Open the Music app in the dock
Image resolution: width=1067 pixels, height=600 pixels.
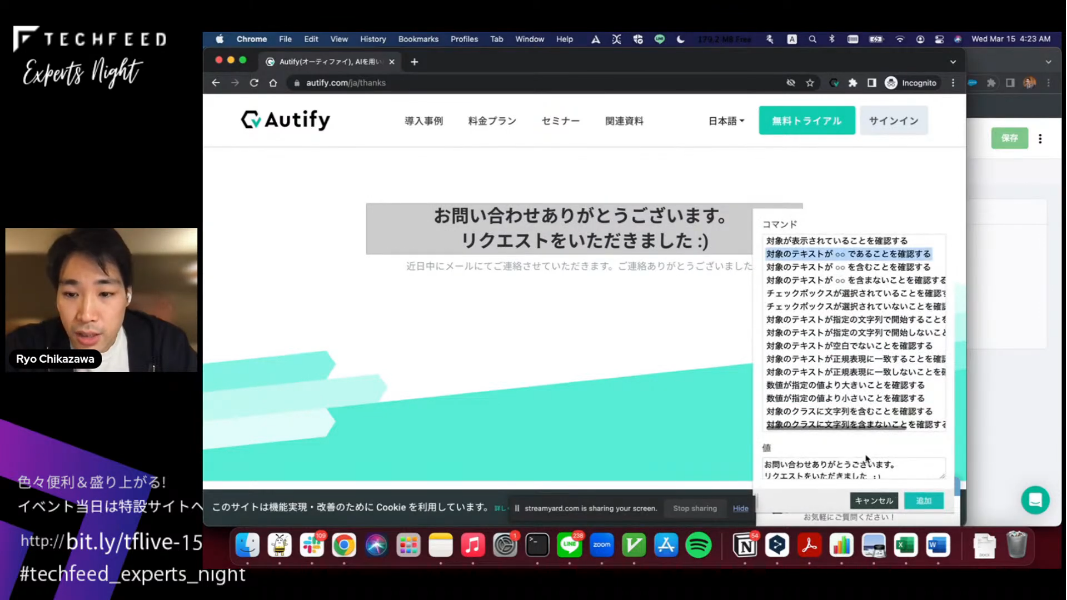click(473, 545)
